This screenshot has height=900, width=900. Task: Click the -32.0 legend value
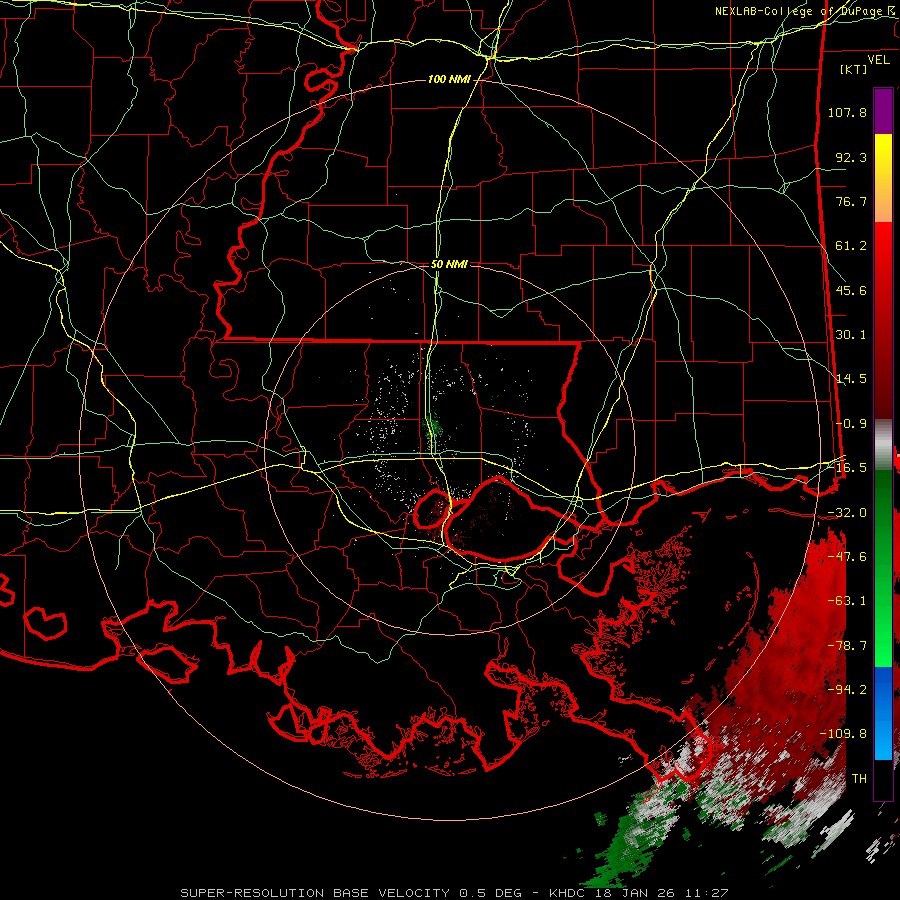[847, 513]
